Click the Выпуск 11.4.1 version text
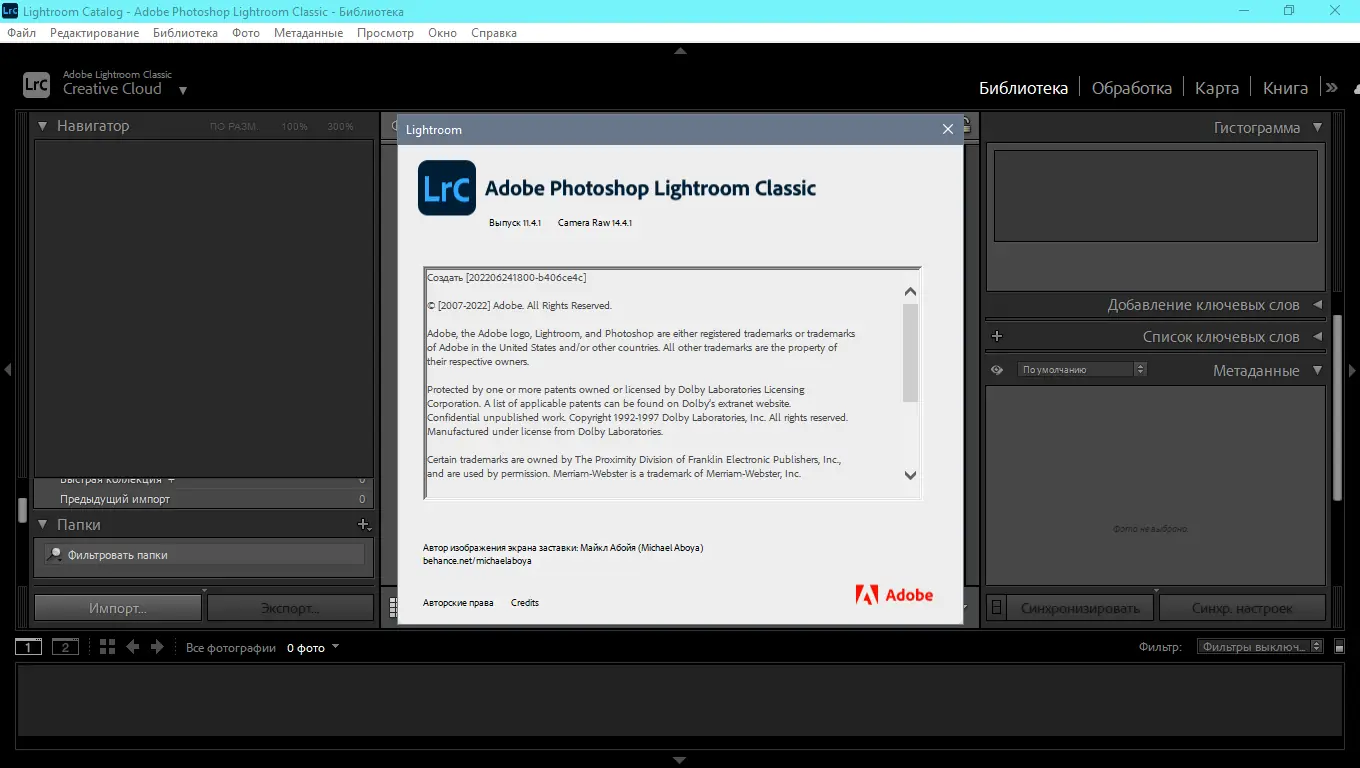The height and width of the screenshot is (768, 1360). click(x=515, y=222)
